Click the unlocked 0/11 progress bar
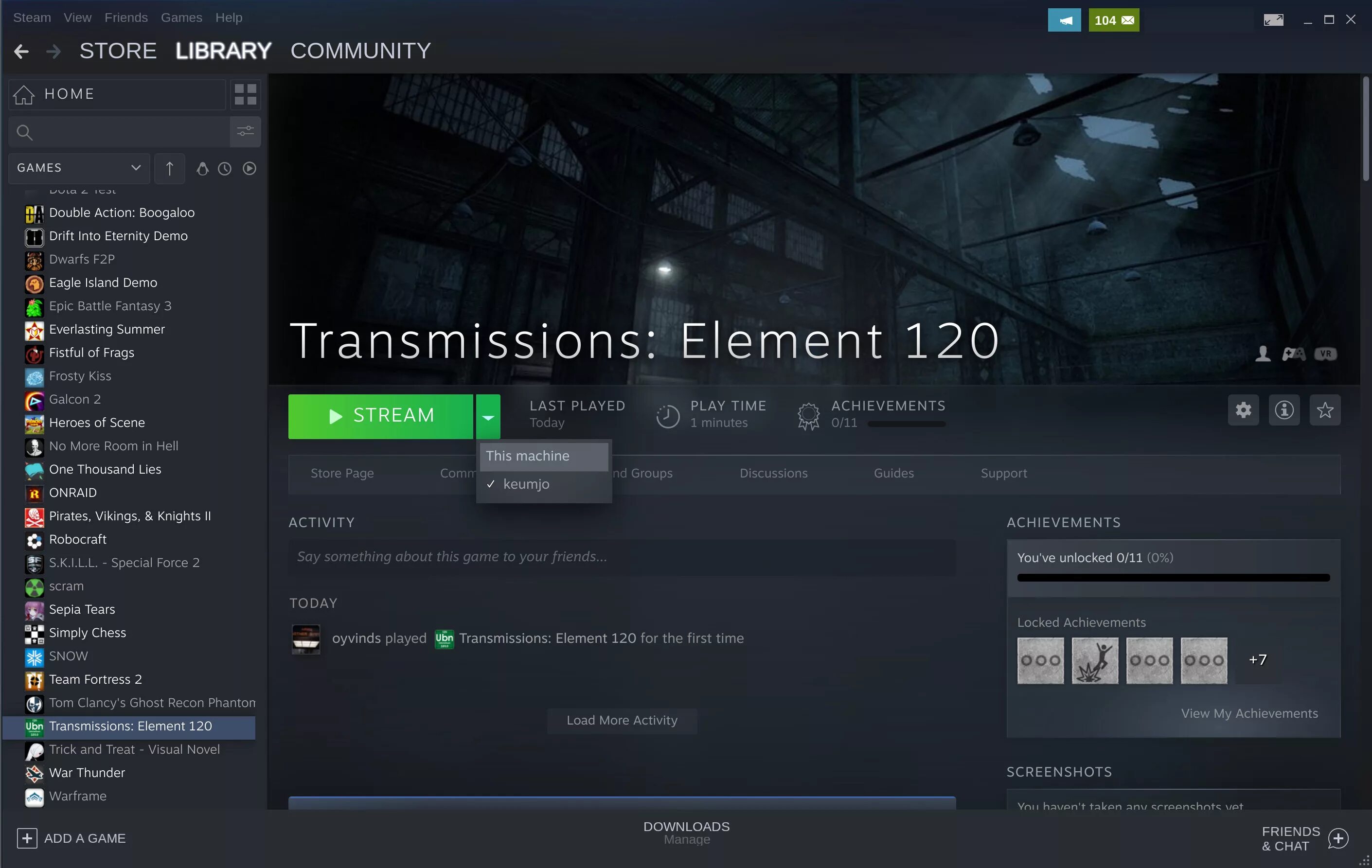Screen dimensions: 1372x868 [x=1173, y=578]
